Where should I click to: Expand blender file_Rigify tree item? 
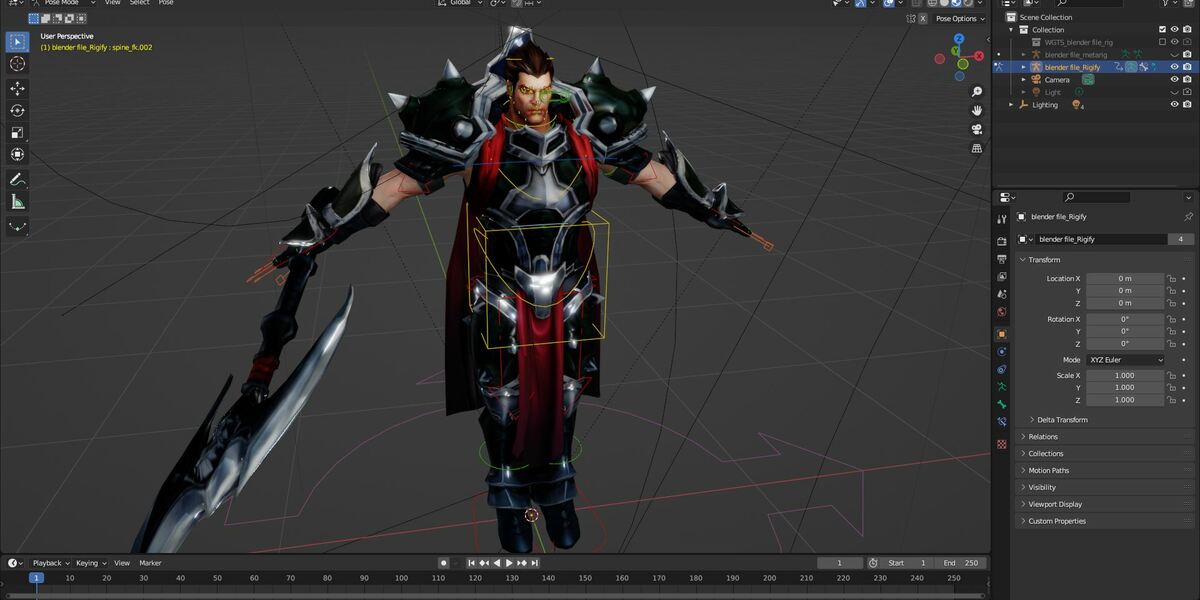[1024, 67]
